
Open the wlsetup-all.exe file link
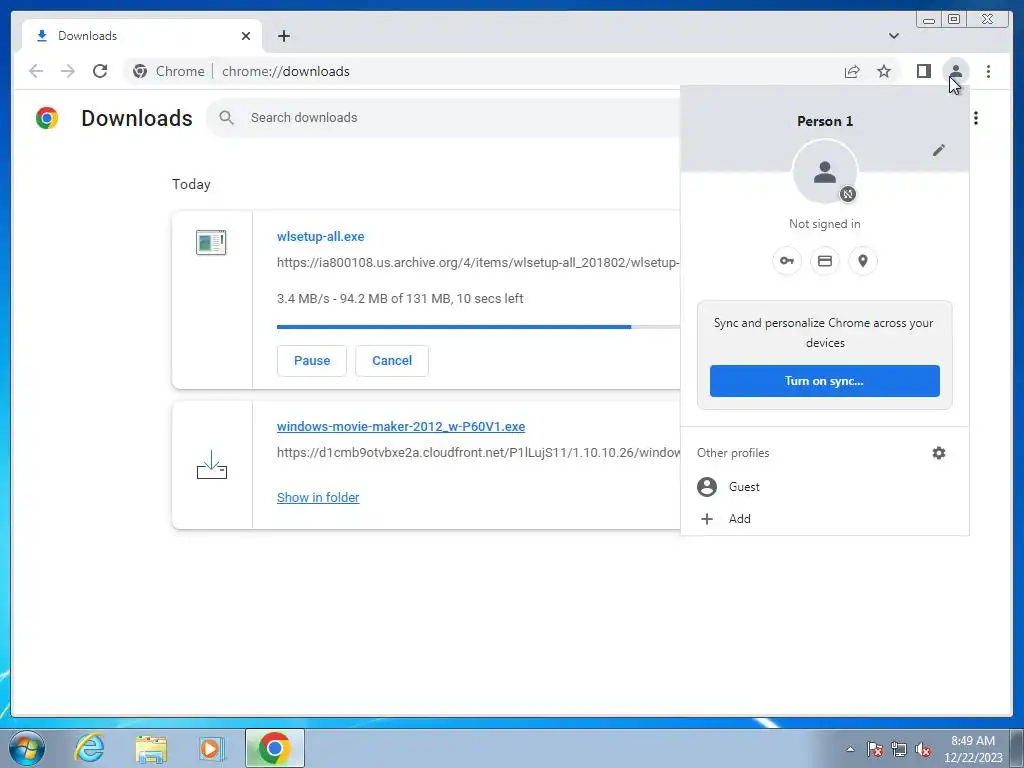coord(321,236)
